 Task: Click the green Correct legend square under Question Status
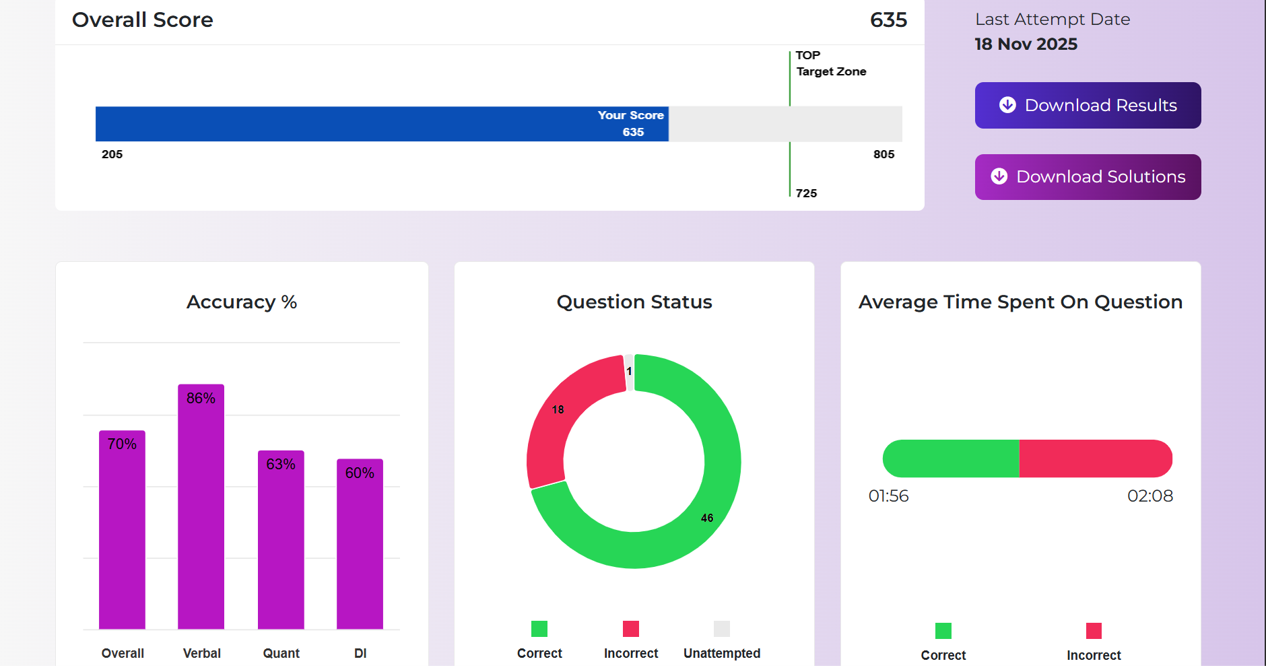[539, 629]
